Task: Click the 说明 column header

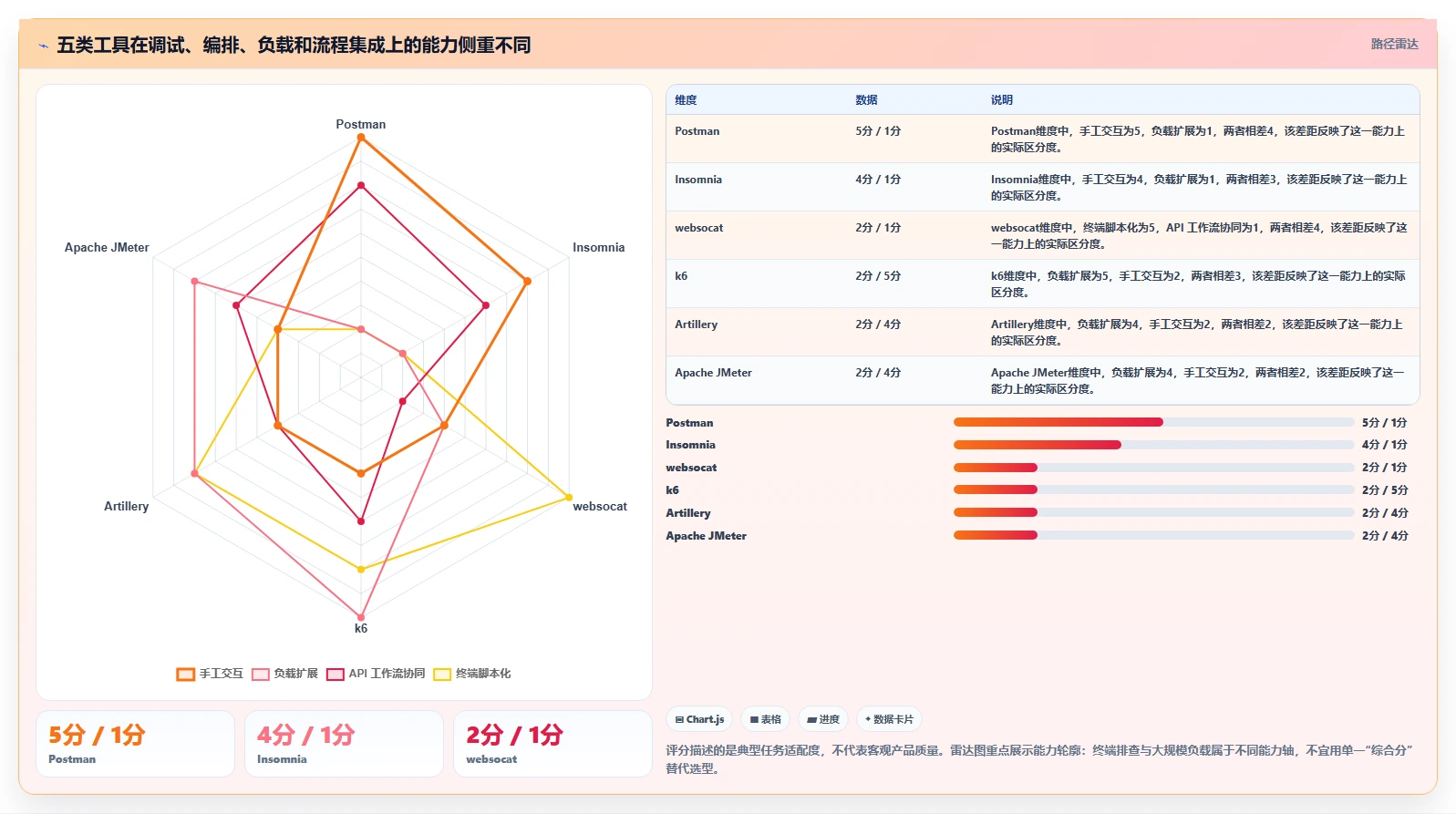Action: (1002, 100)
